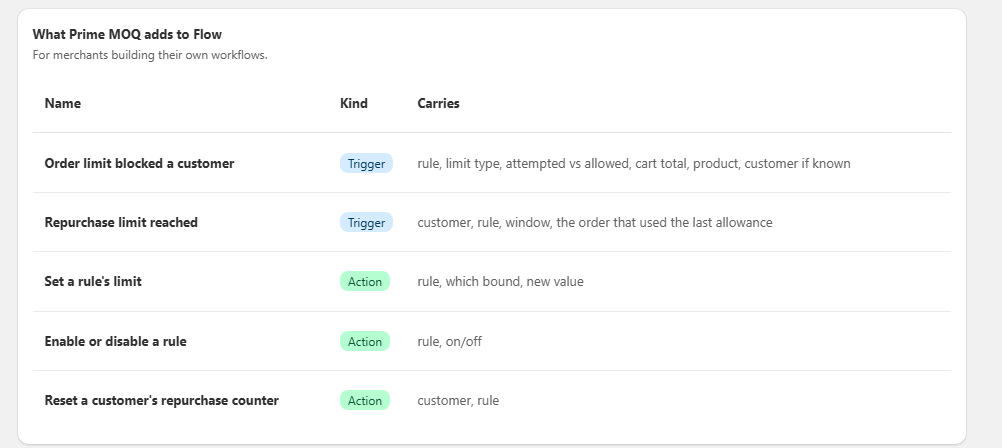Click the heading 'What Prime MOQ adds to Flow'
The height and width of the screenshot is (448, 1002).
point(127,35)
